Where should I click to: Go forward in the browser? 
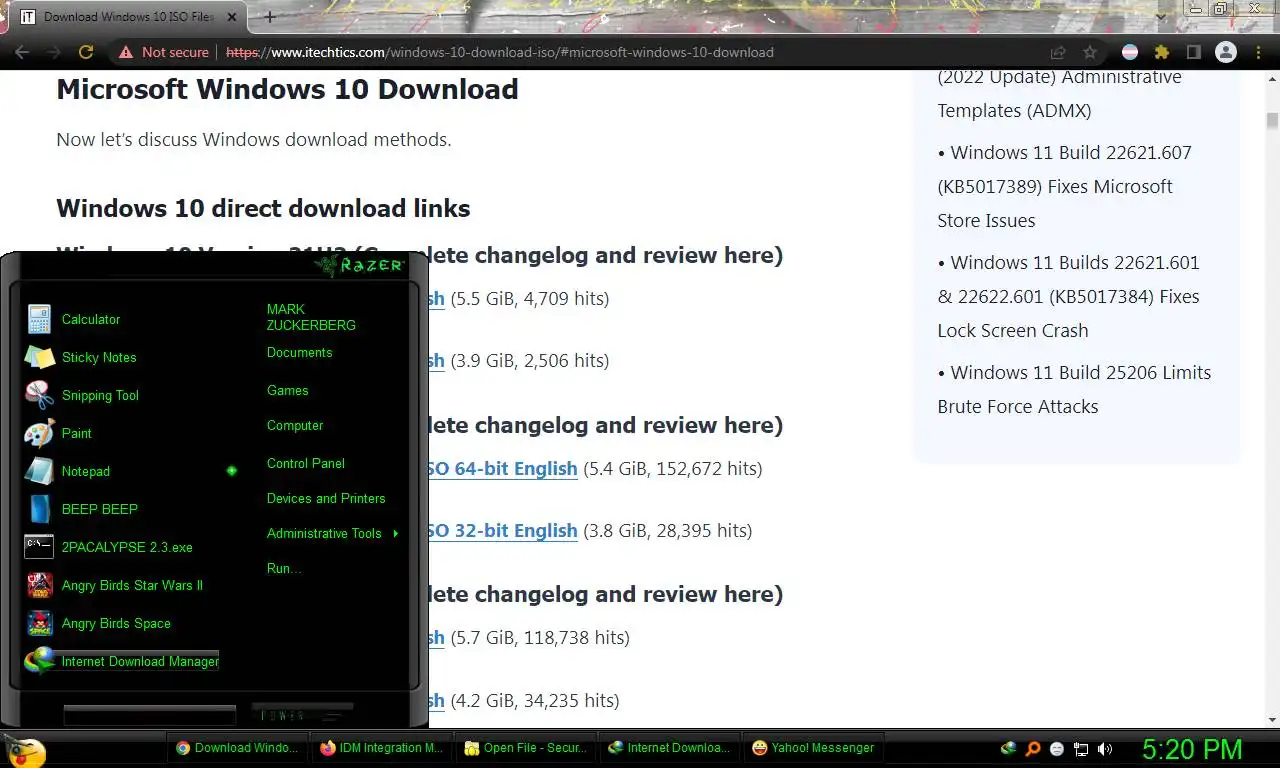point(54,52)
